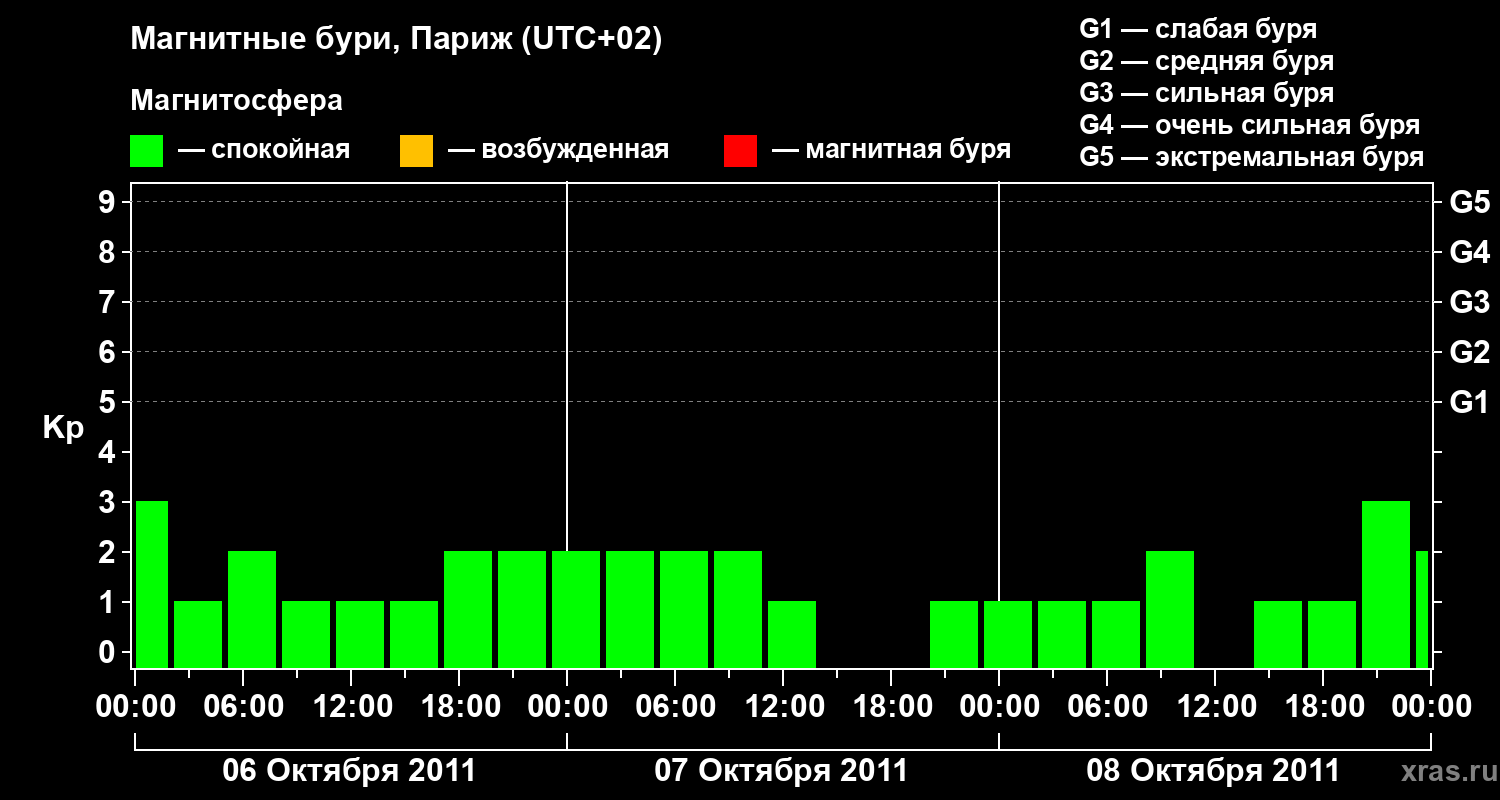Click the 'G2' label on the right axis

pos(1470,352)
